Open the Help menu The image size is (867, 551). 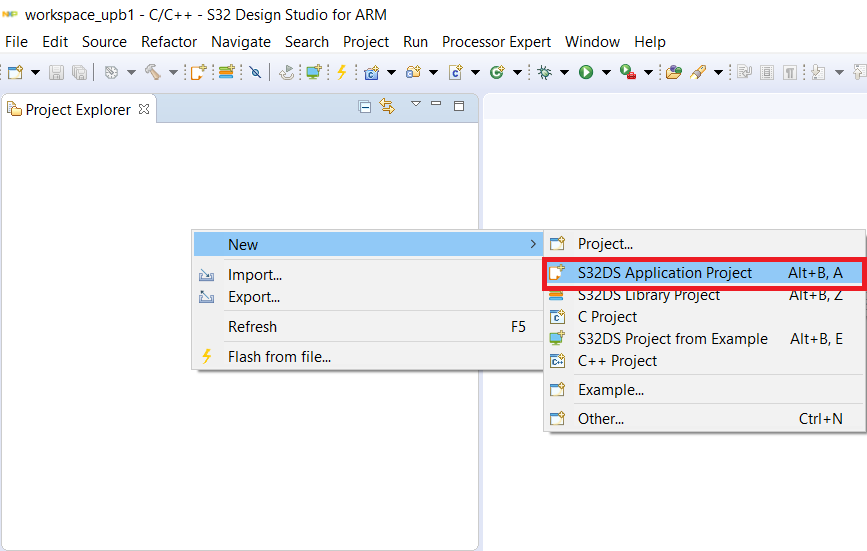[650, 42]
